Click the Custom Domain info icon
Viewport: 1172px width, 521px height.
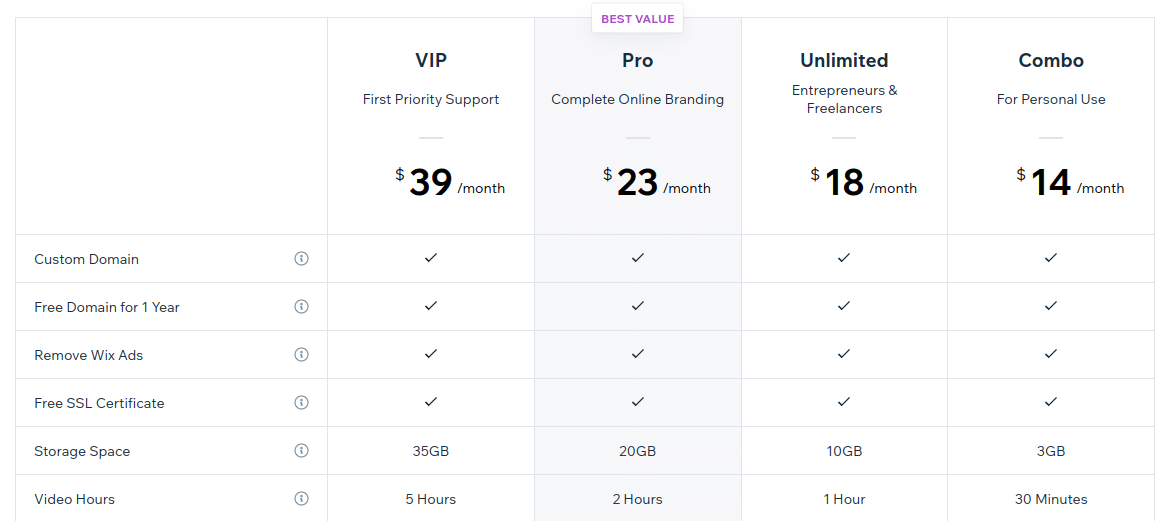point(301,259)
